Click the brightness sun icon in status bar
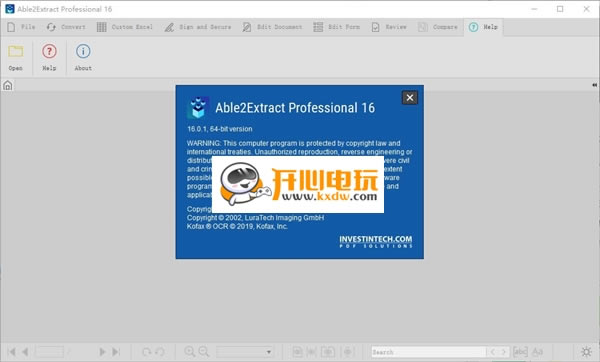Image resolution: width=600 pixels, height=362 pixels. pyautogui.click(x=587, y=352)
